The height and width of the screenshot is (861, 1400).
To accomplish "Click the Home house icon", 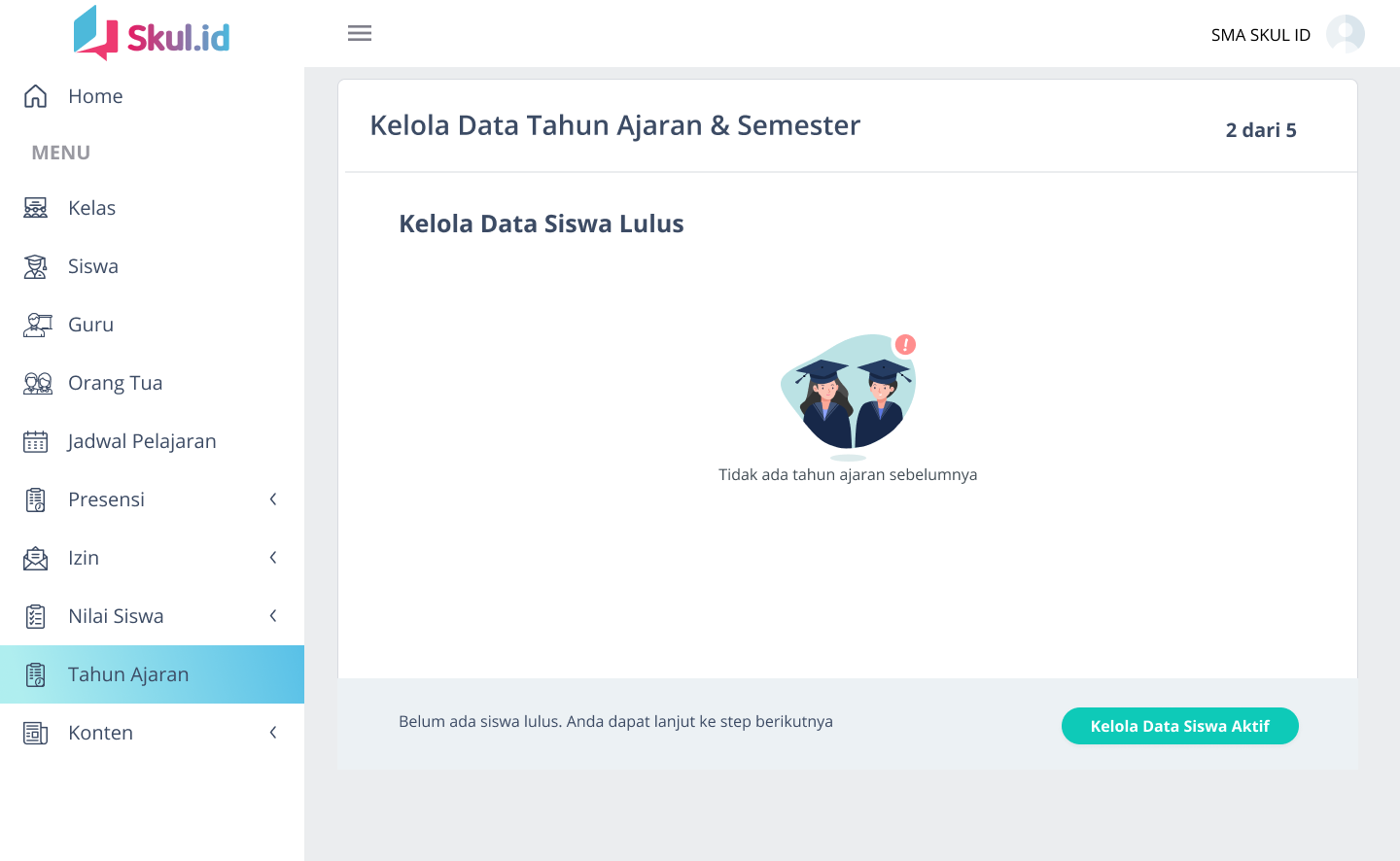I will coord(36,96).
